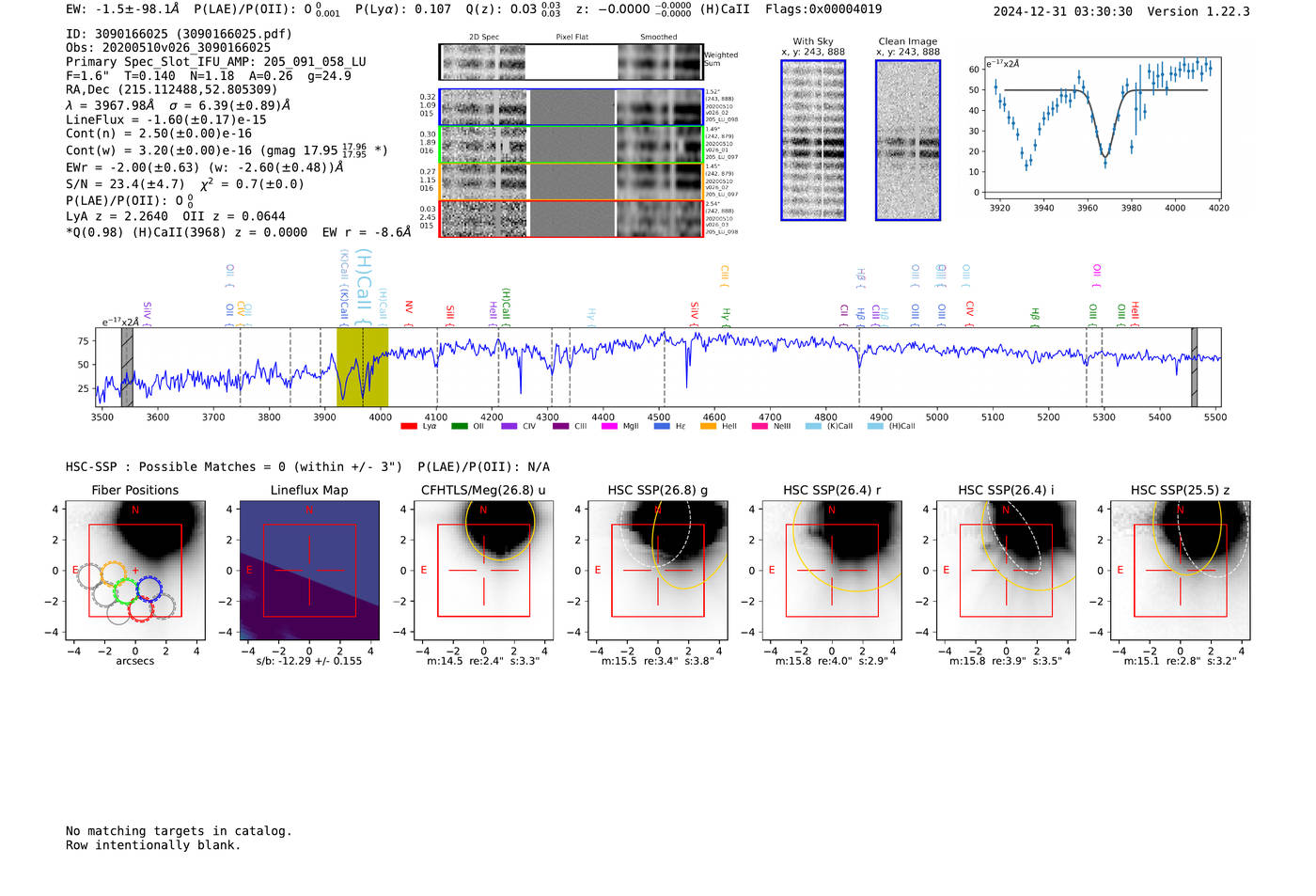This screenshot has width=1316, height=896.
Task: Click the 'Row intentionally blank.' text
Action: pos(153,845)
